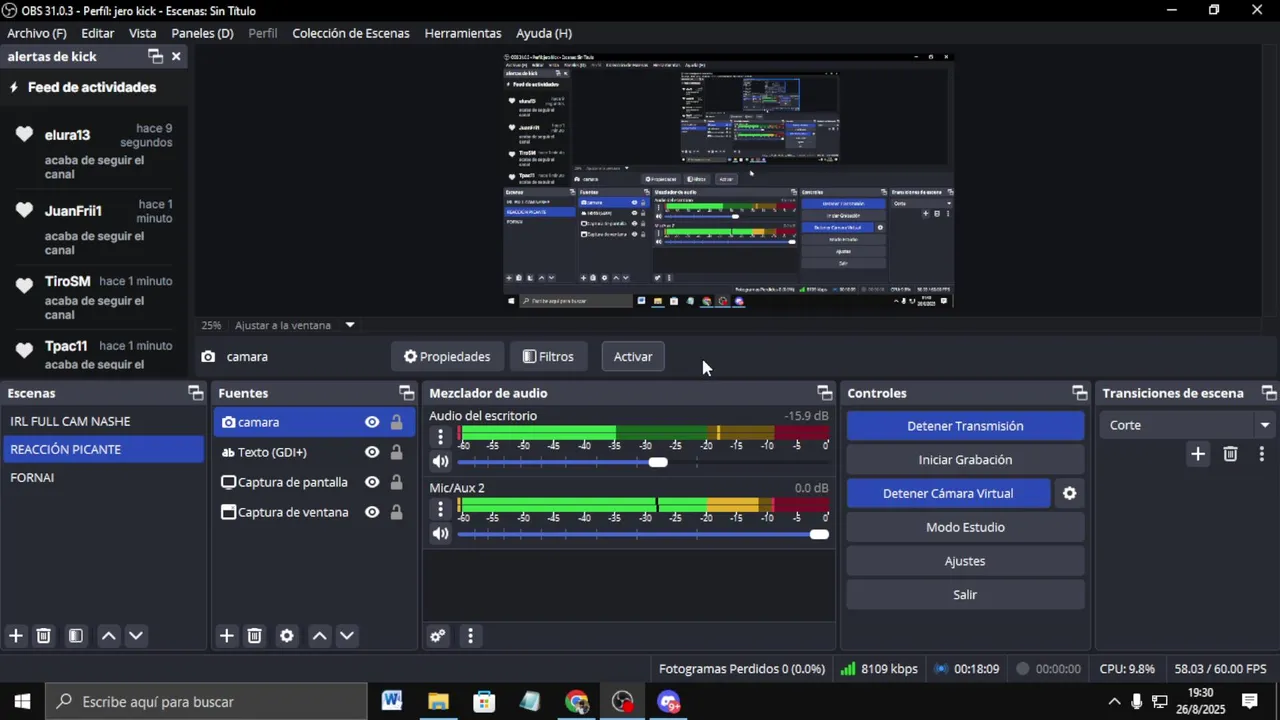
Task: Click the Windows taskbar search box
Action: point(207,702)
